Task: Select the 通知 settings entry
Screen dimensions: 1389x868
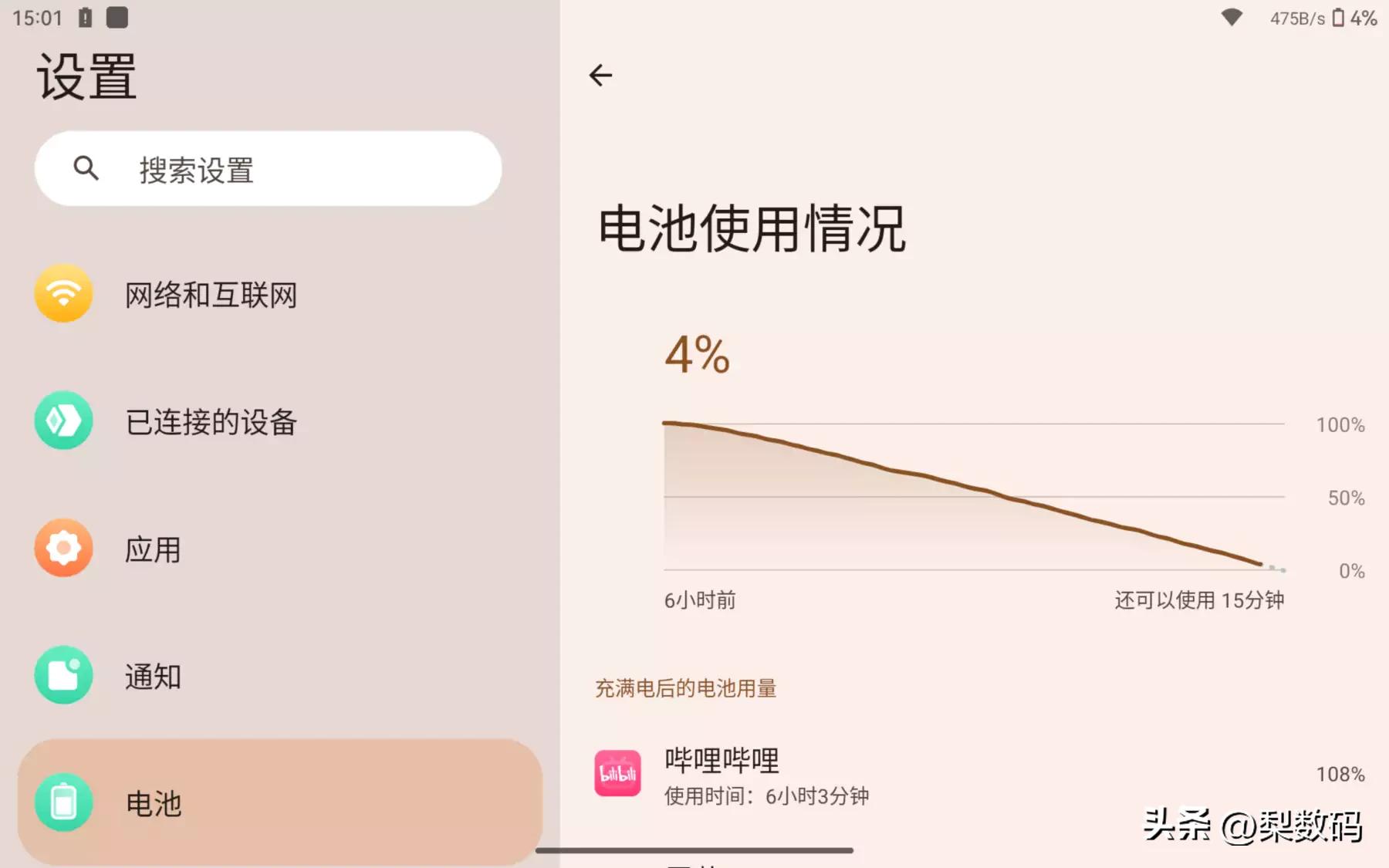Action: tap(153, 677)
